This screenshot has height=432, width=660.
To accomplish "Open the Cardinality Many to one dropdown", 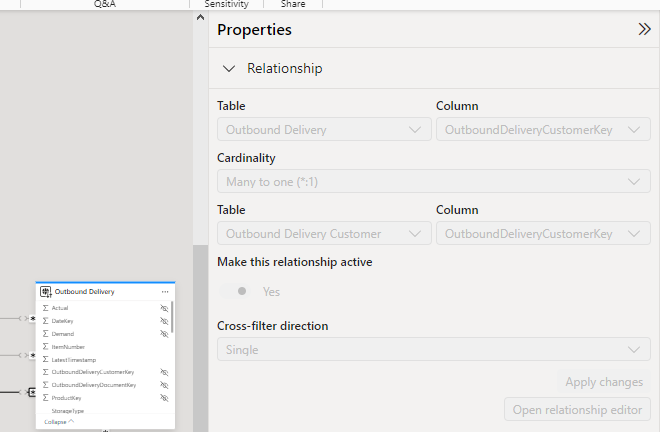I will click(x=434, y=181).
